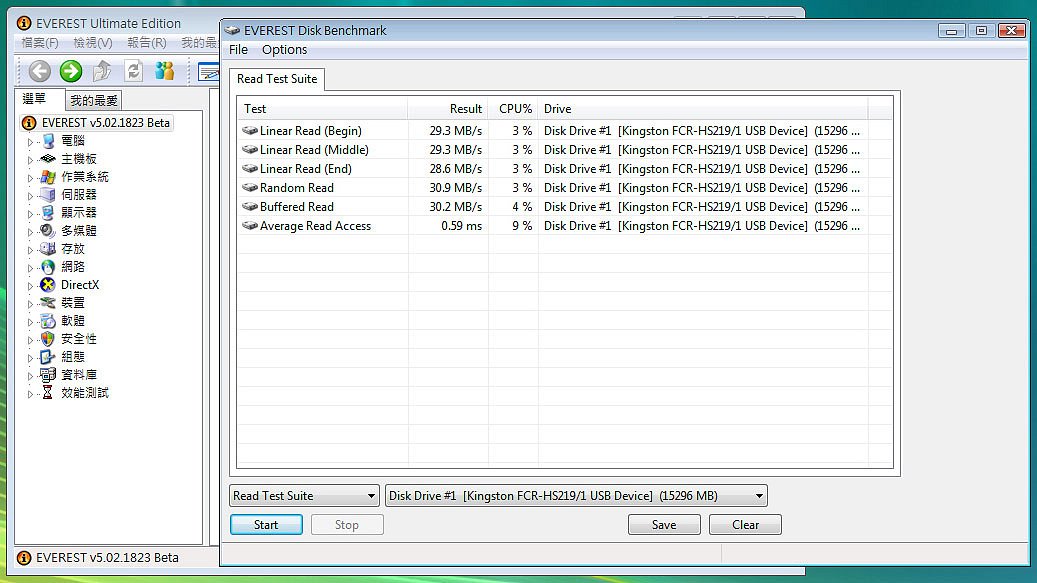Open the 檢視(V) menu in EVEREST
Screen dimensions: 1037x583
tap(93, 42)
